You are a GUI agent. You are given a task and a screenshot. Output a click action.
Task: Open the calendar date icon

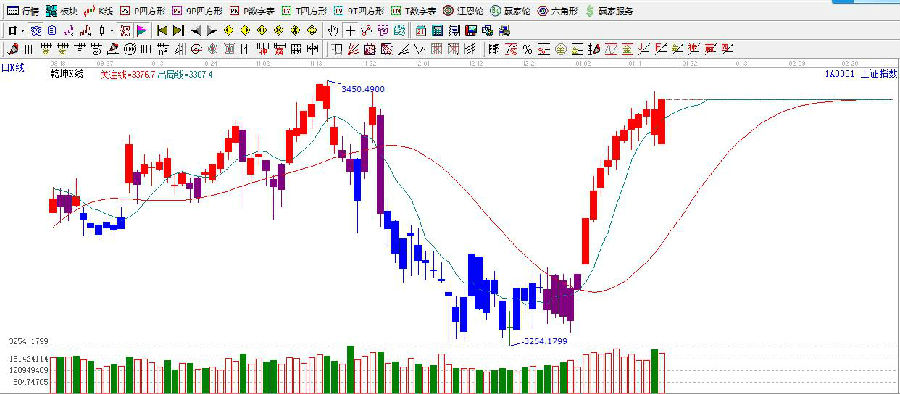[421, 30]
